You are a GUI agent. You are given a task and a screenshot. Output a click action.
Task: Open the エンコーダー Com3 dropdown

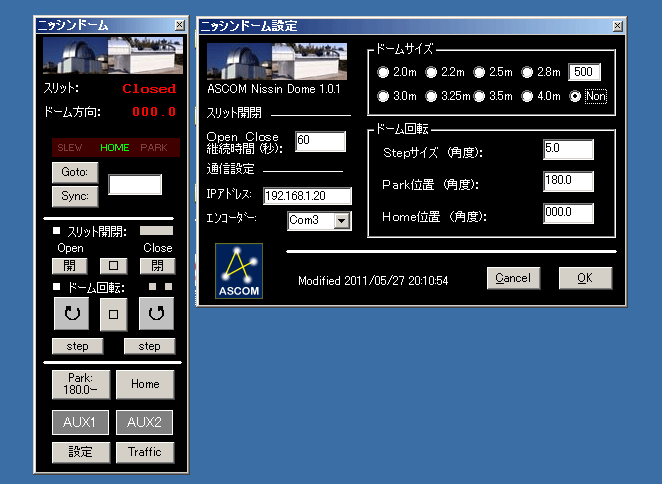click(x=341, y=220)
